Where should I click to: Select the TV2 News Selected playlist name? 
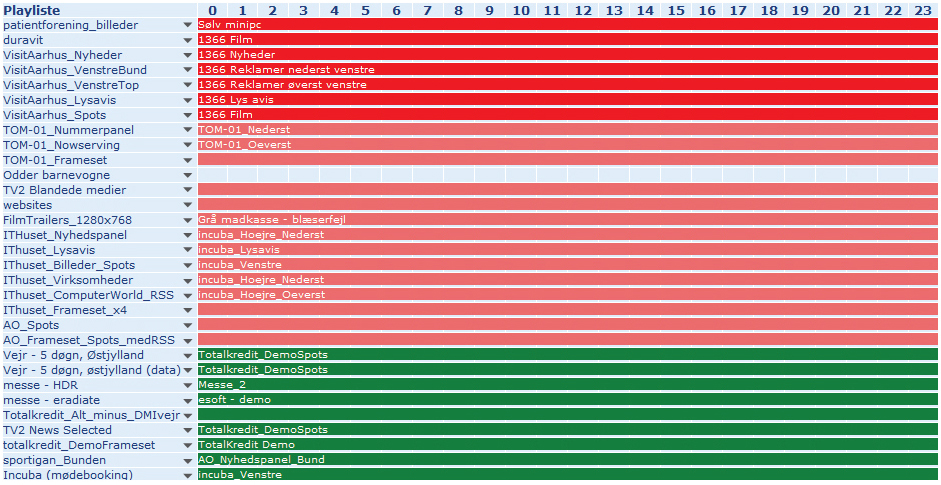coord(58,430)
